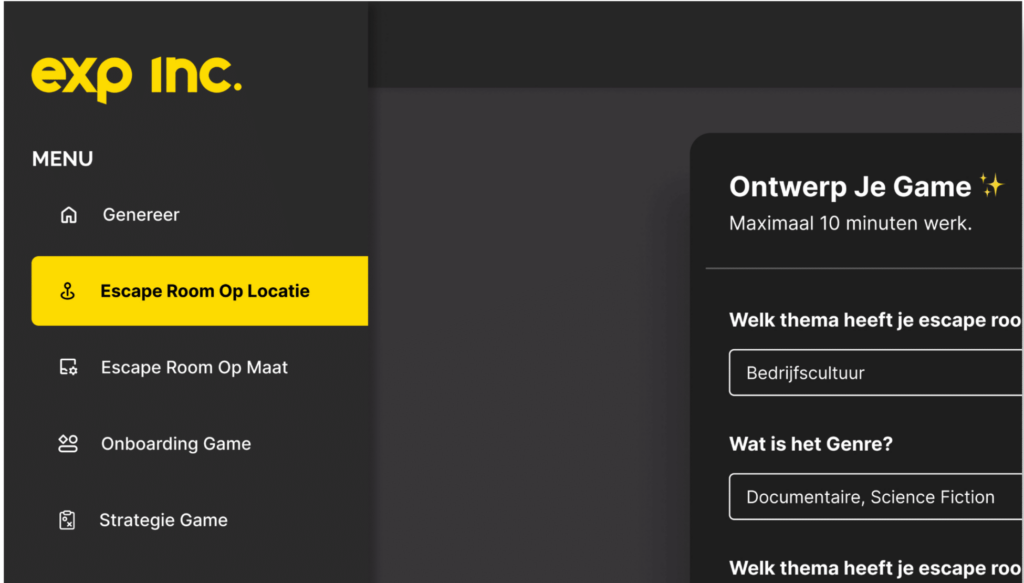Screen dimensions: 1024x583
Task: Click the Bedrijfscultuur theme input field
Action: 876,373
